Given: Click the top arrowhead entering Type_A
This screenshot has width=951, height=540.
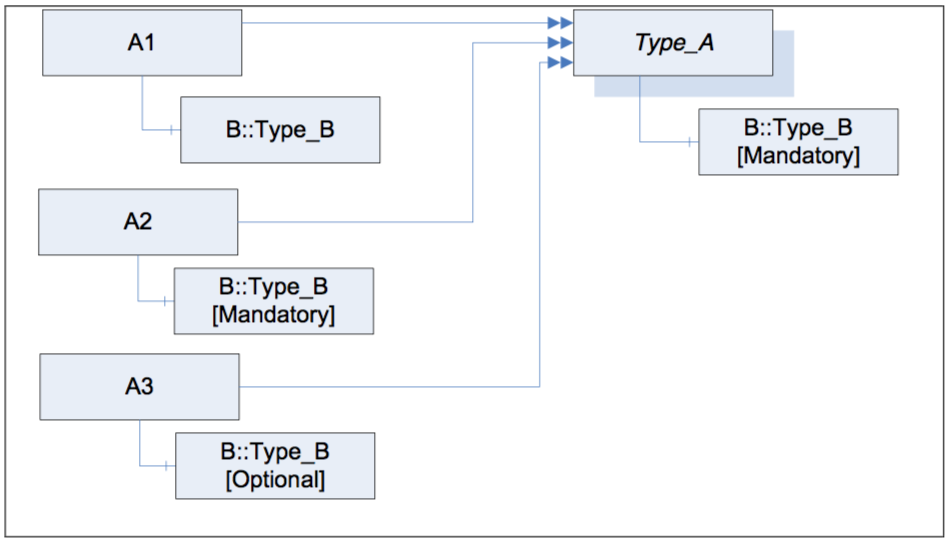Looking at the screenshot, I should pyautogui.click(x=565, y=22).
